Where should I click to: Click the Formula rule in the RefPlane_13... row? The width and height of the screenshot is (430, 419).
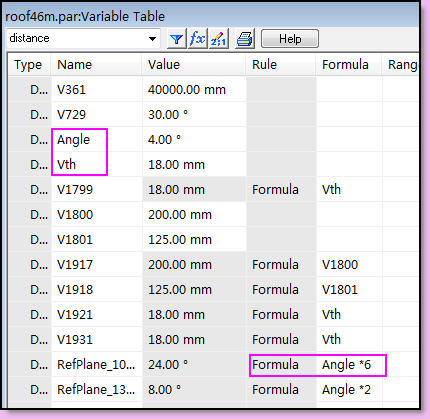[281, 390]
